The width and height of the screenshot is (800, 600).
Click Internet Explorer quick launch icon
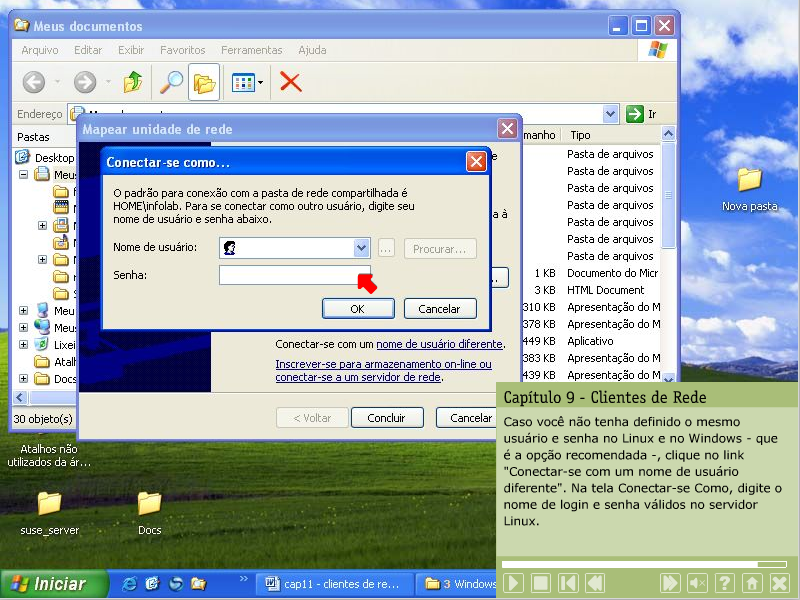pyautogui.click(x=129, y=584)
